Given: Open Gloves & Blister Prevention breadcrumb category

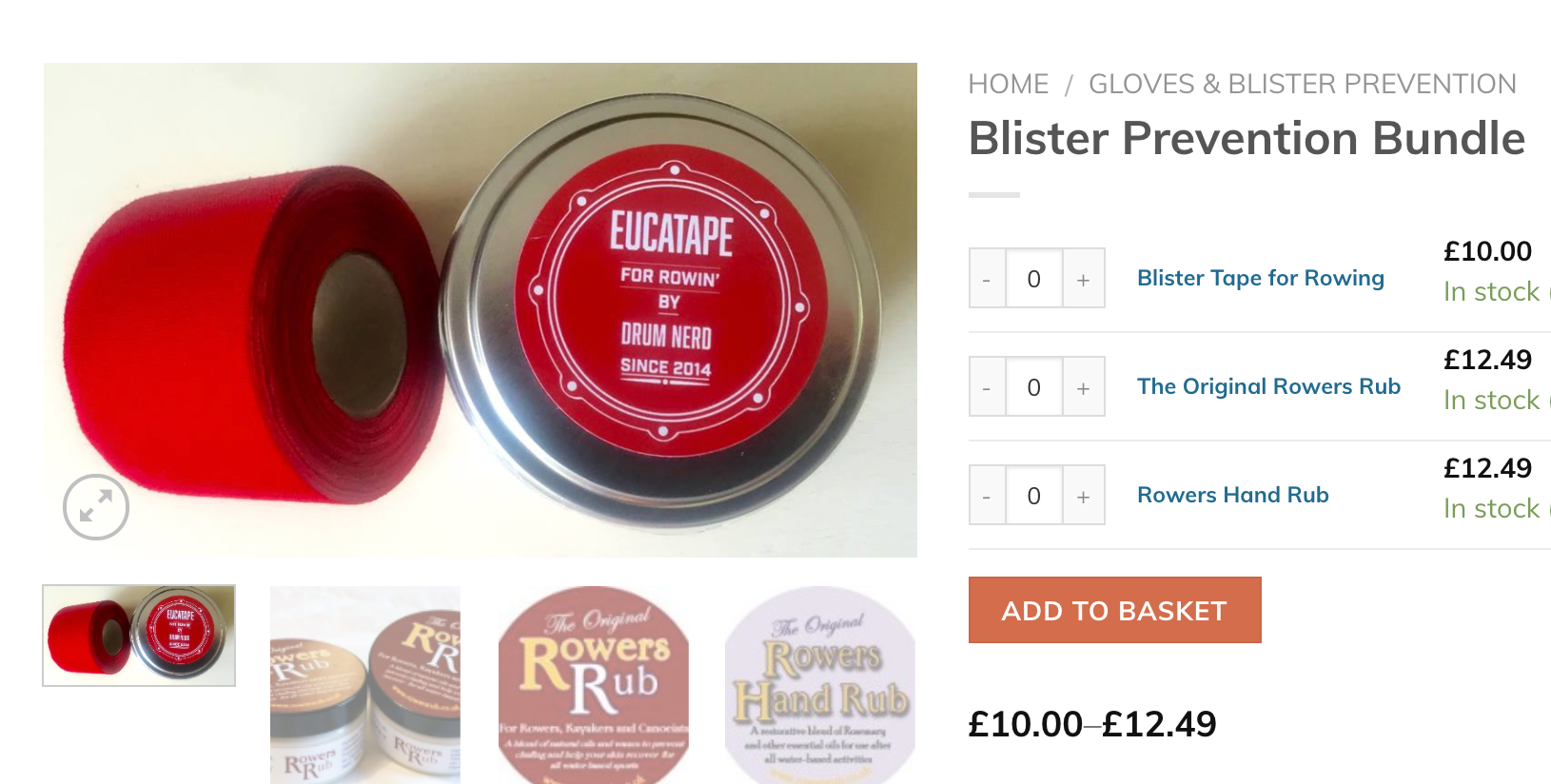Looking at the screenshot, I should point(1302,84).
